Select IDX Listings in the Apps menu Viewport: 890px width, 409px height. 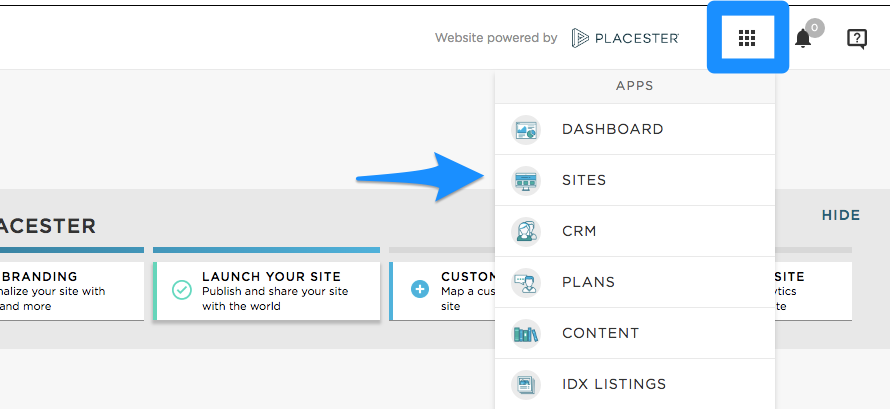(x=635, y=385)
